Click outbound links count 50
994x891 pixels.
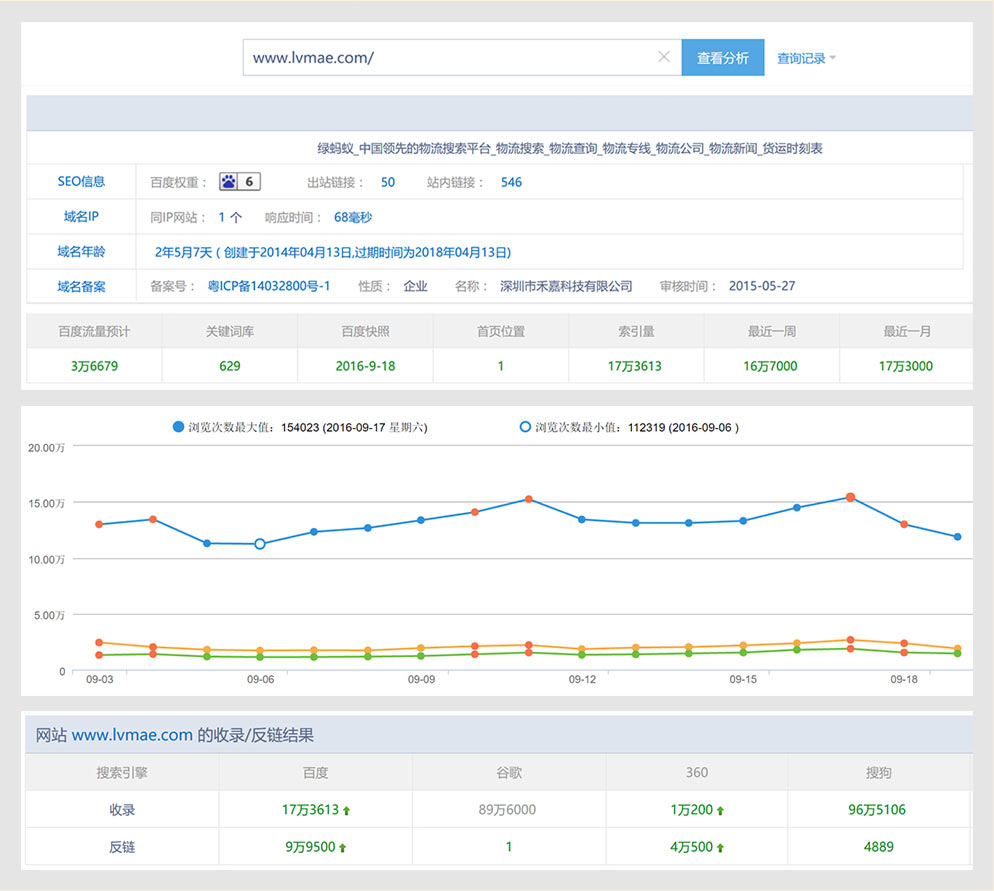click(x=387, y=183)
